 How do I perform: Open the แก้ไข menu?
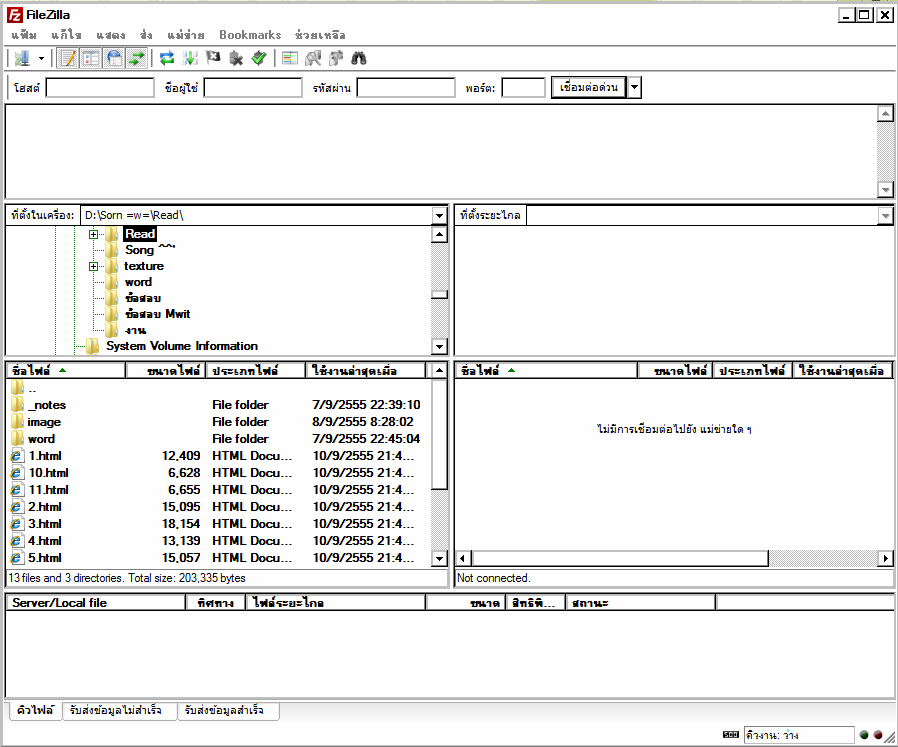(x=66, y=35)
